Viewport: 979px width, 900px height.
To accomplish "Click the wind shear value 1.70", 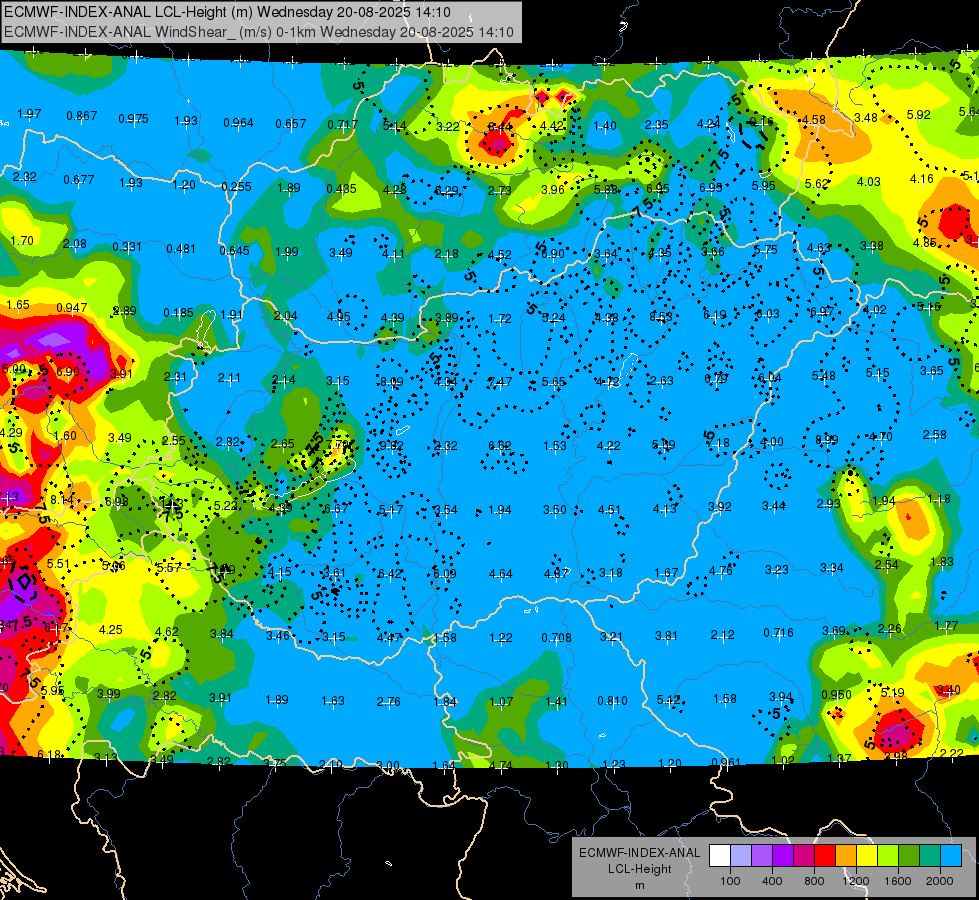I will point(22,240).
